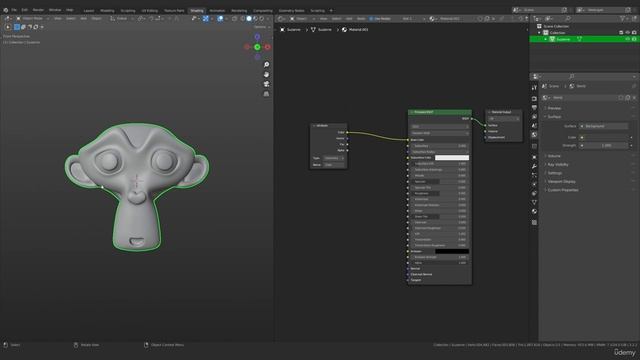
Task: Open the File menu
Action: 14,10
